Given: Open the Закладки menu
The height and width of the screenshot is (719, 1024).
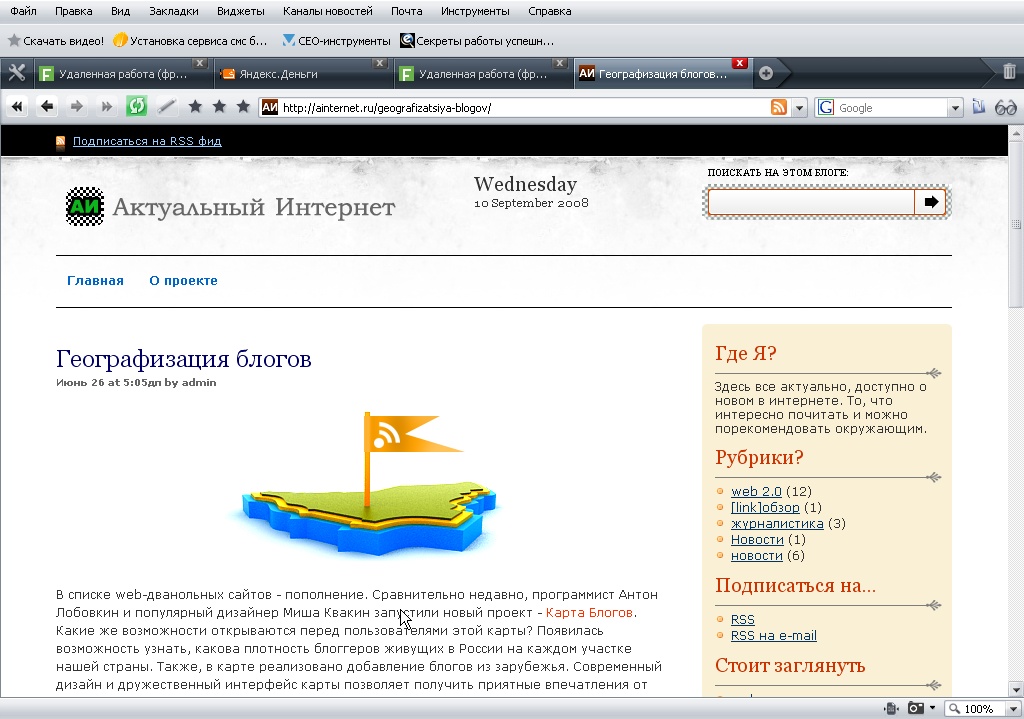Looking at the screenshot, I should click(174, 11).
